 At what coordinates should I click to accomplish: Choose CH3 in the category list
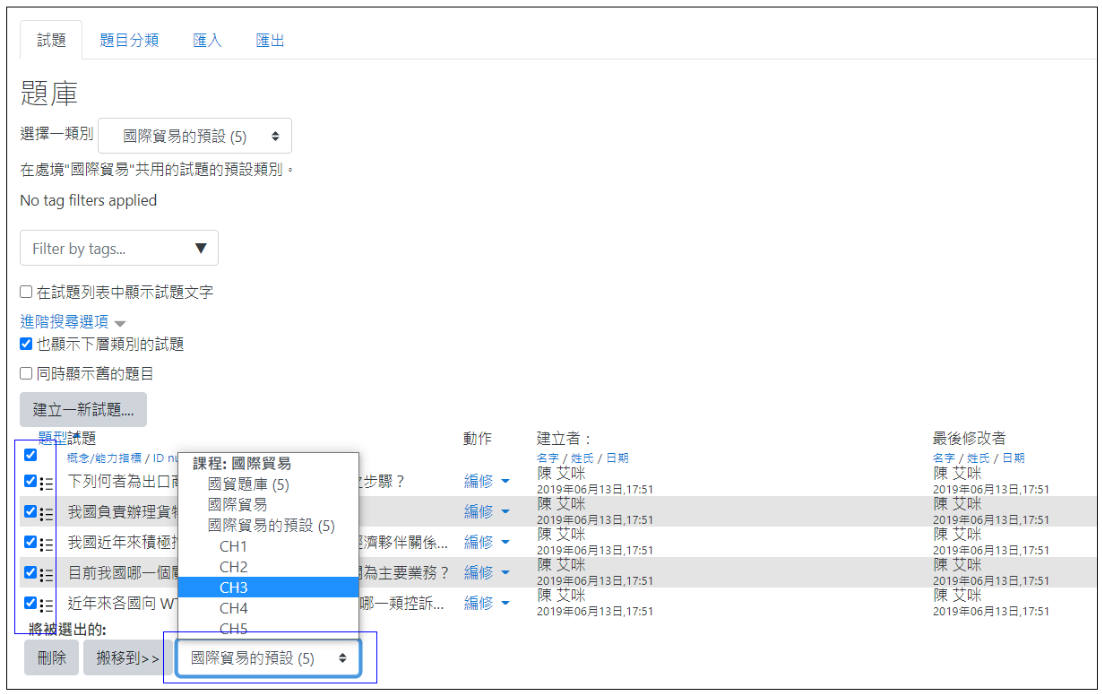234,587
